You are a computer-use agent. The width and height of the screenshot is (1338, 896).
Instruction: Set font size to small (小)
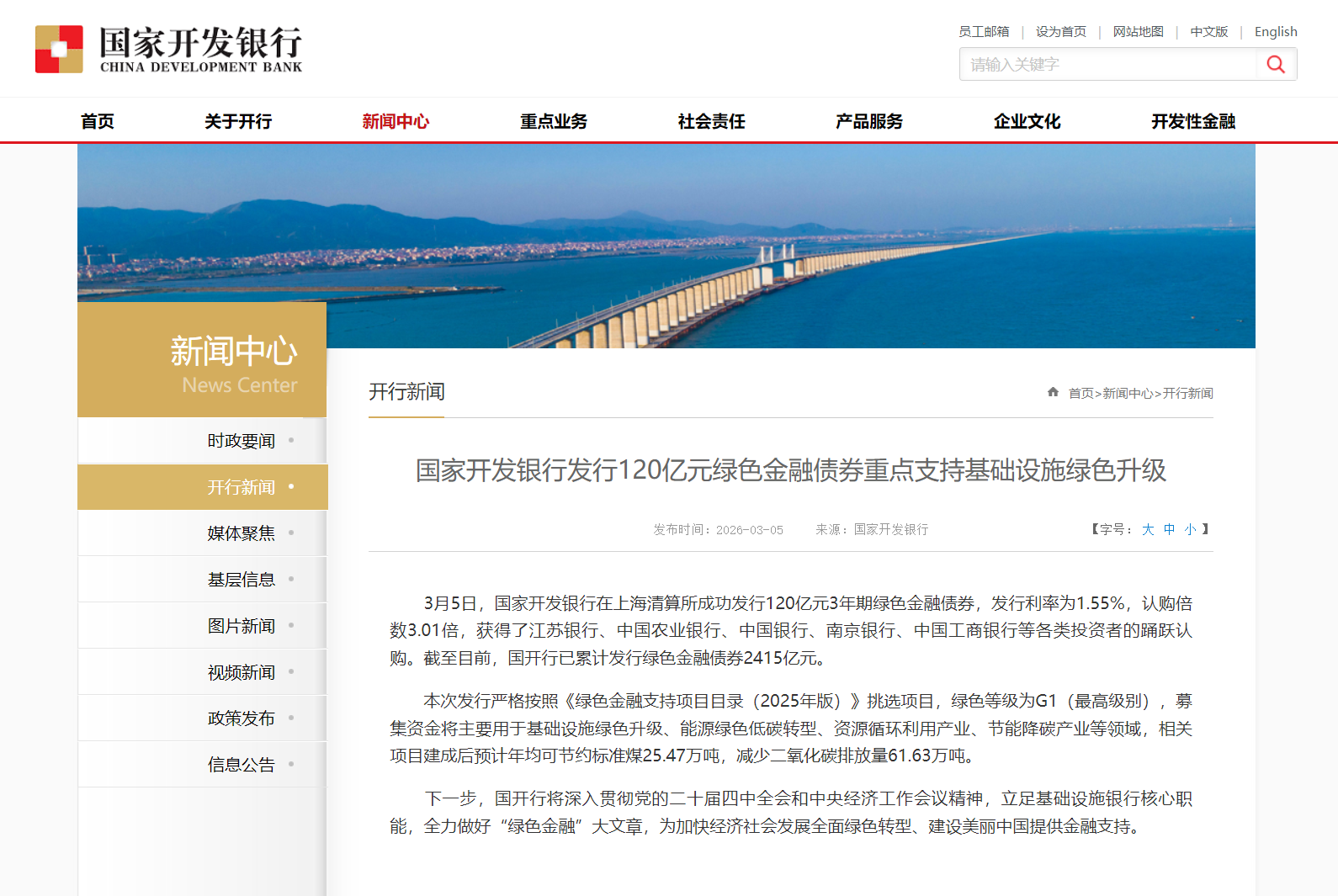(1190, 529)
